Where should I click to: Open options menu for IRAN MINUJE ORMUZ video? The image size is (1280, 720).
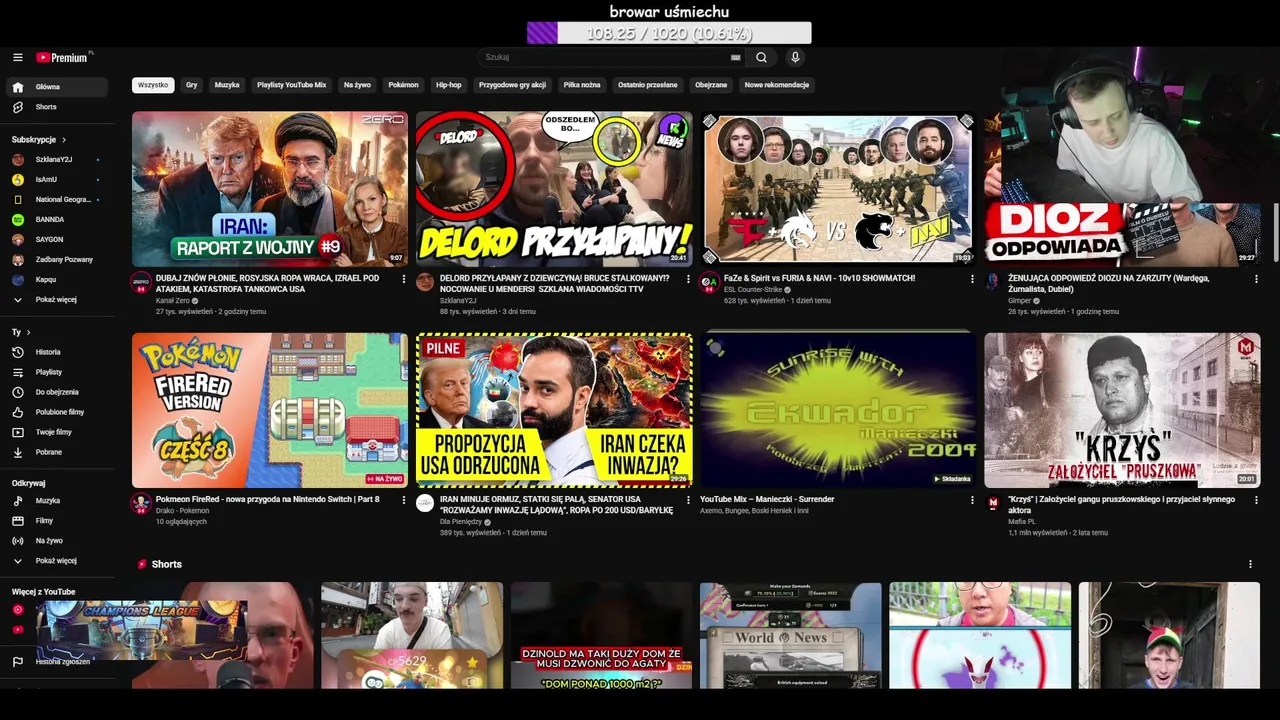688,500
